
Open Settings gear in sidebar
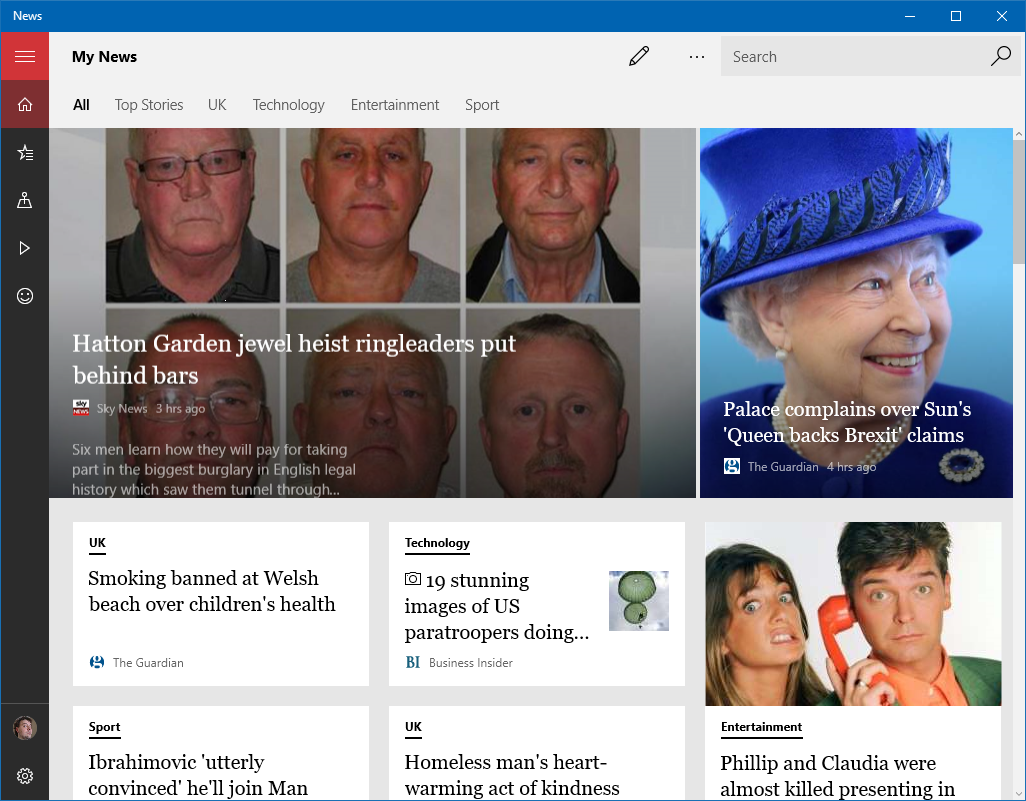(25, 776)
